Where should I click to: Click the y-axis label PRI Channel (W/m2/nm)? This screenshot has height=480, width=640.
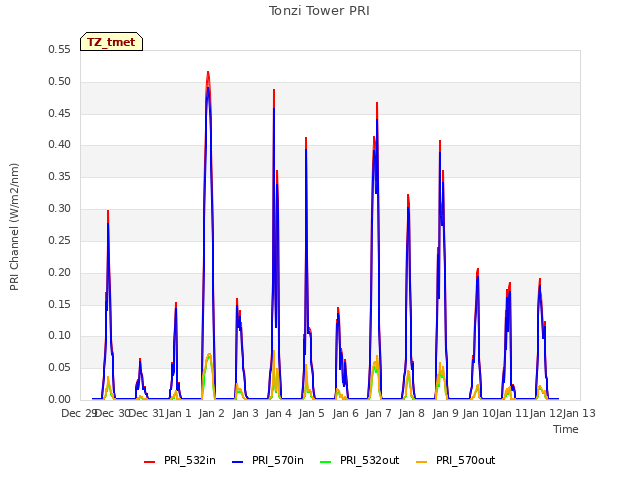point(14,227)
